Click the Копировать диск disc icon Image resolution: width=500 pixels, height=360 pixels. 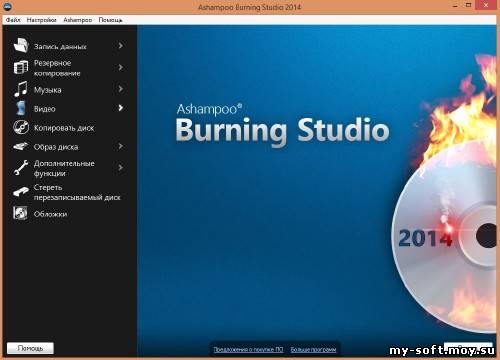pyautogui.click(x=21, y=127)
